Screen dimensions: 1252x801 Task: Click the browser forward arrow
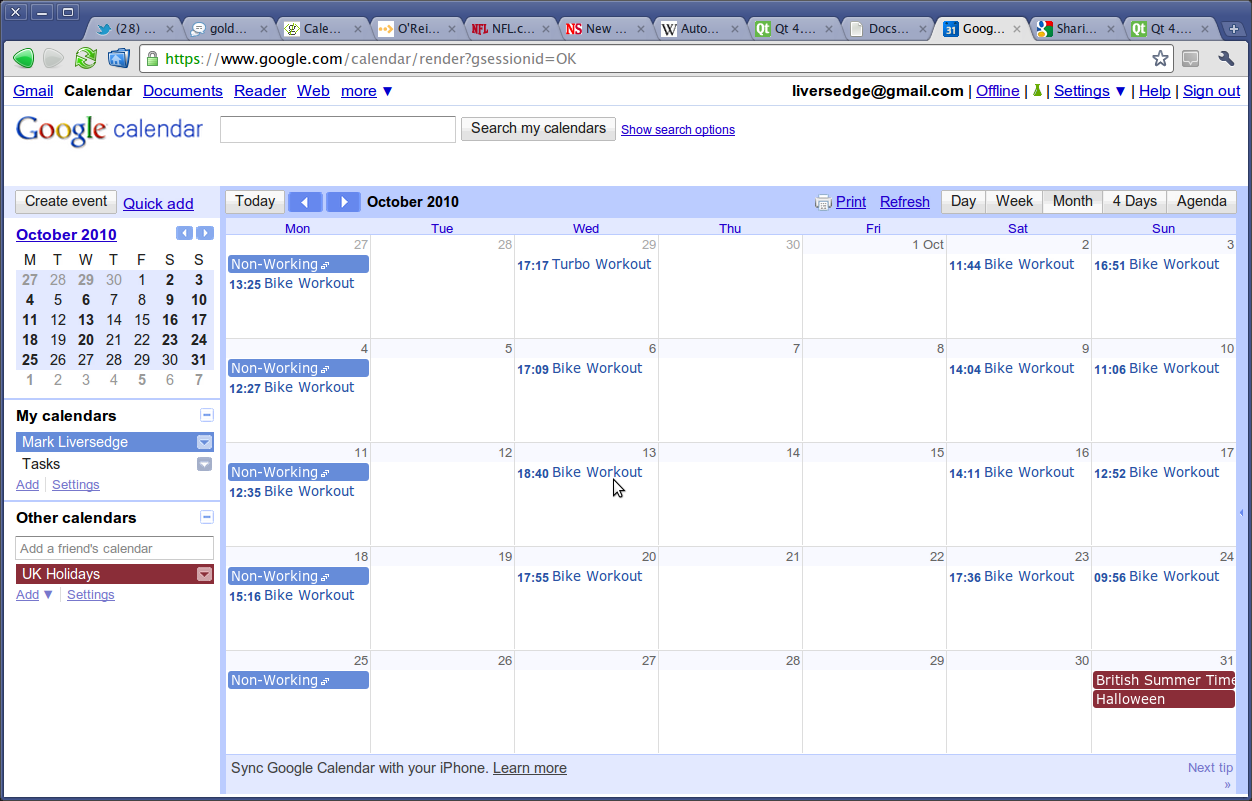[x=53, y=58]
